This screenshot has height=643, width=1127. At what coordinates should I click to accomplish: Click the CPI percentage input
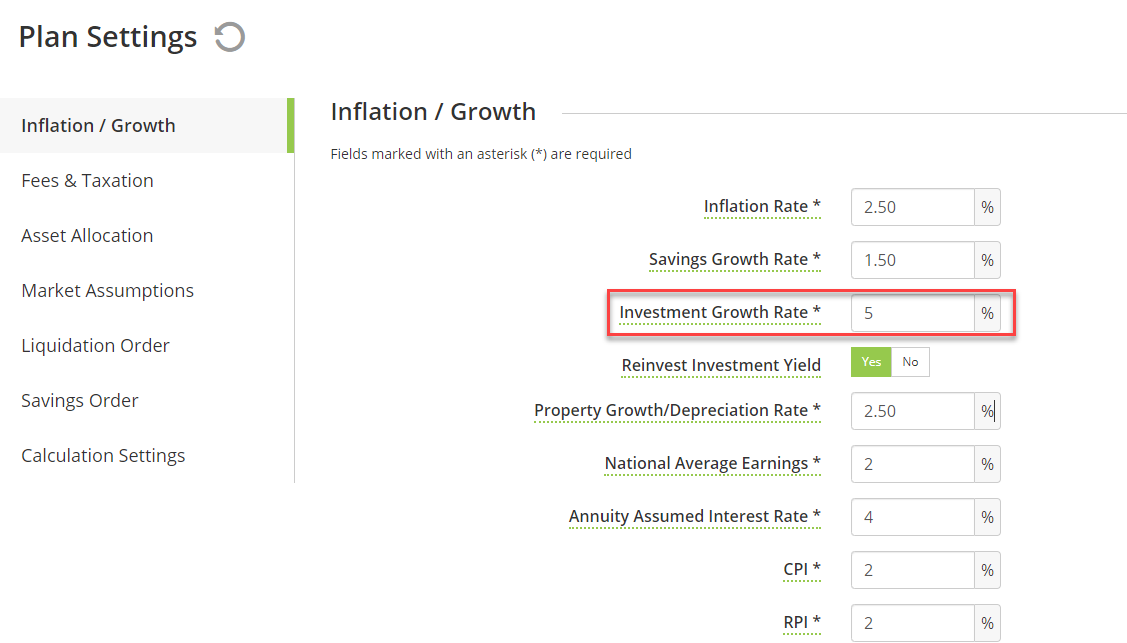[x=913, y=570]
